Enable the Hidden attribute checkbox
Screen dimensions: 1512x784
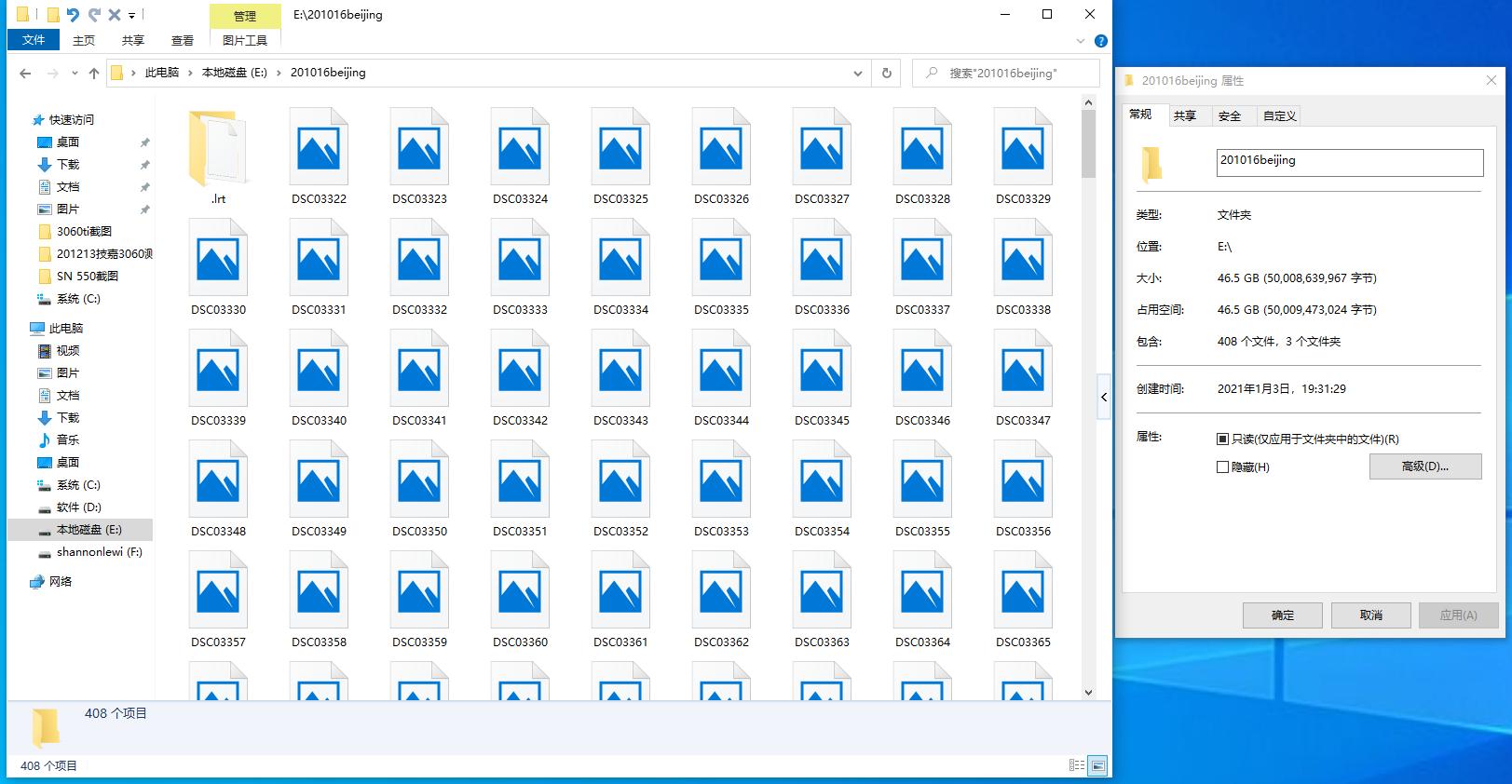[1222, 467]
